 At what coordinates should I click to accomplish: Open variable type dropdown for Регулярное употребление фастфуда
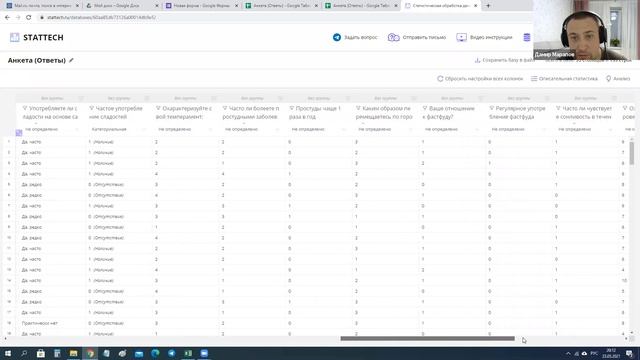coord(518,129)
